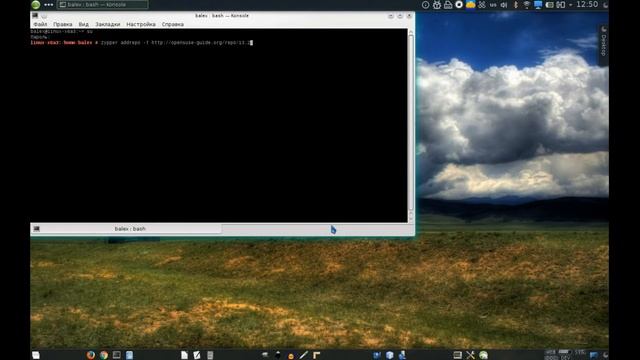Click the crossed tools settings dock icon
This screenshot has width=640, height=360.
(x=471, y=355)
